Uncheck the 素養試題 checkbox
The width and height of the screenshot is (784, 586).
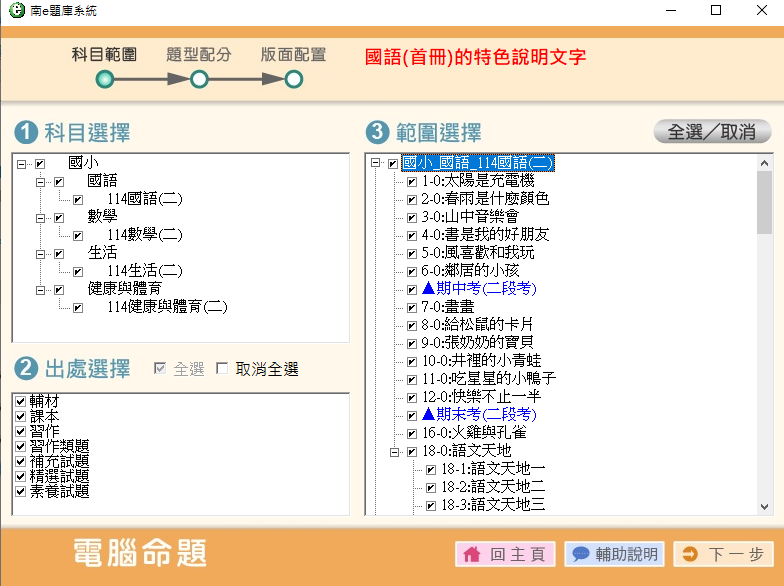tap(20, 491)
